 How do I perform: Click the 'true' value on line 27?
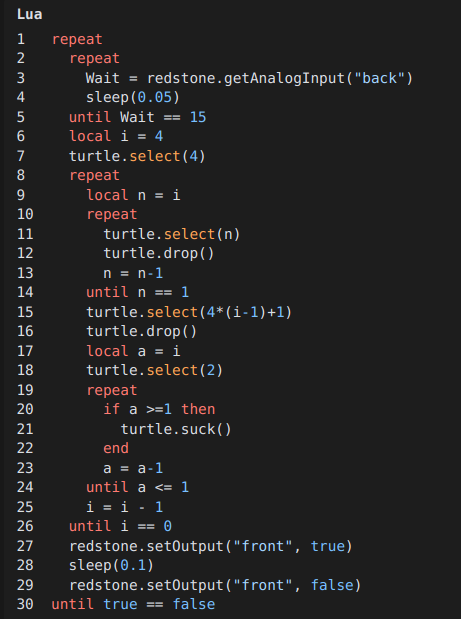pos(327,546)
